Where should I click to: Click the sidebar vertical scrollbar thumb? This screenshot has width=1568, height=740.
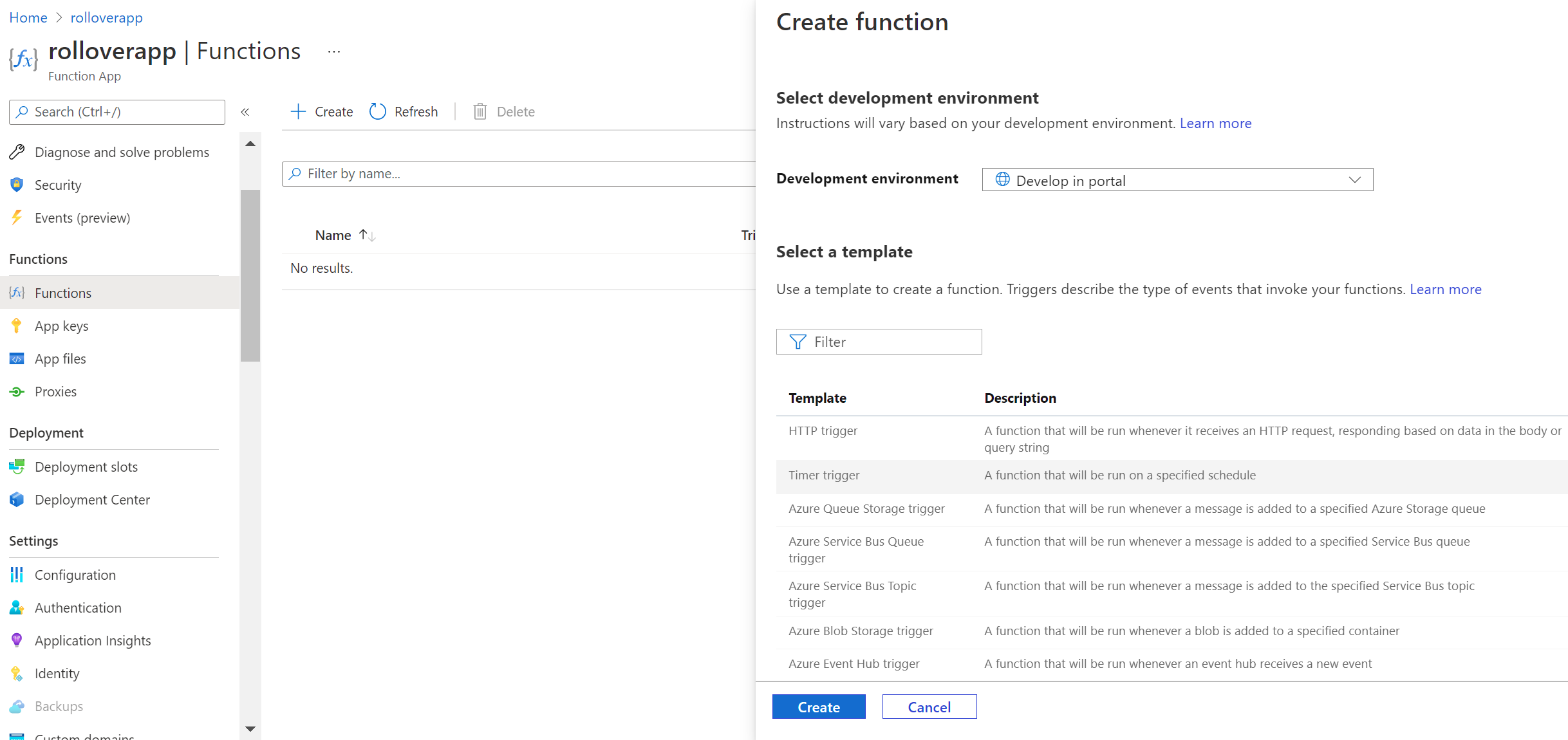250,275
